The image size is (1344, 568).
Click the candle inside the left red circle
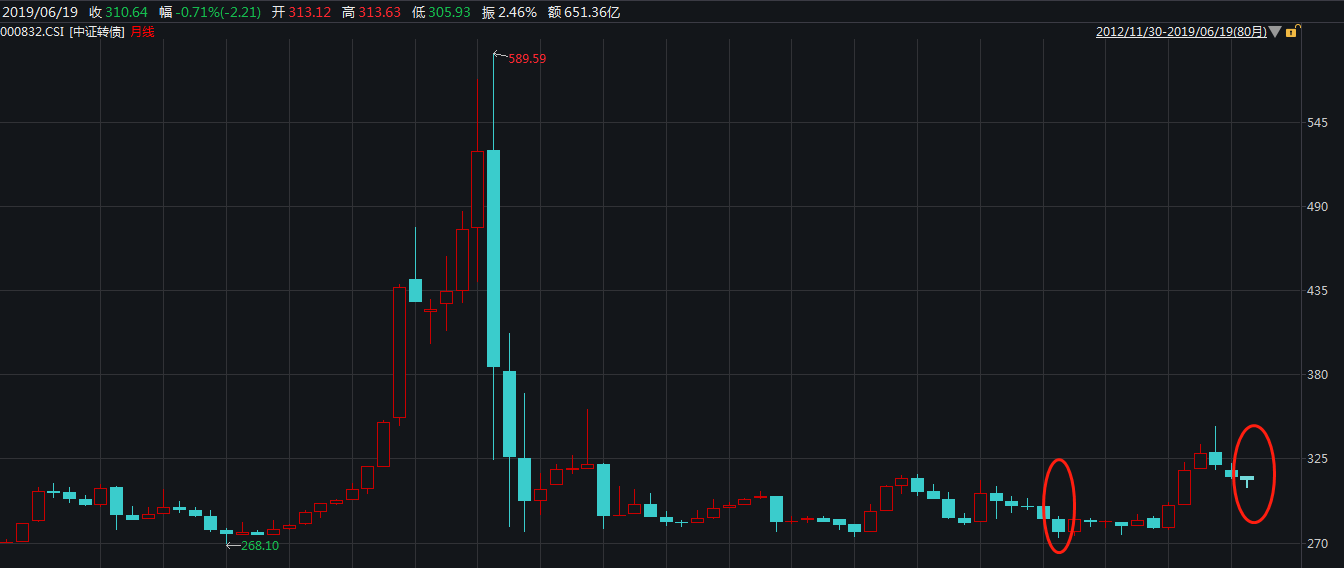click(x=1059, y=525)
